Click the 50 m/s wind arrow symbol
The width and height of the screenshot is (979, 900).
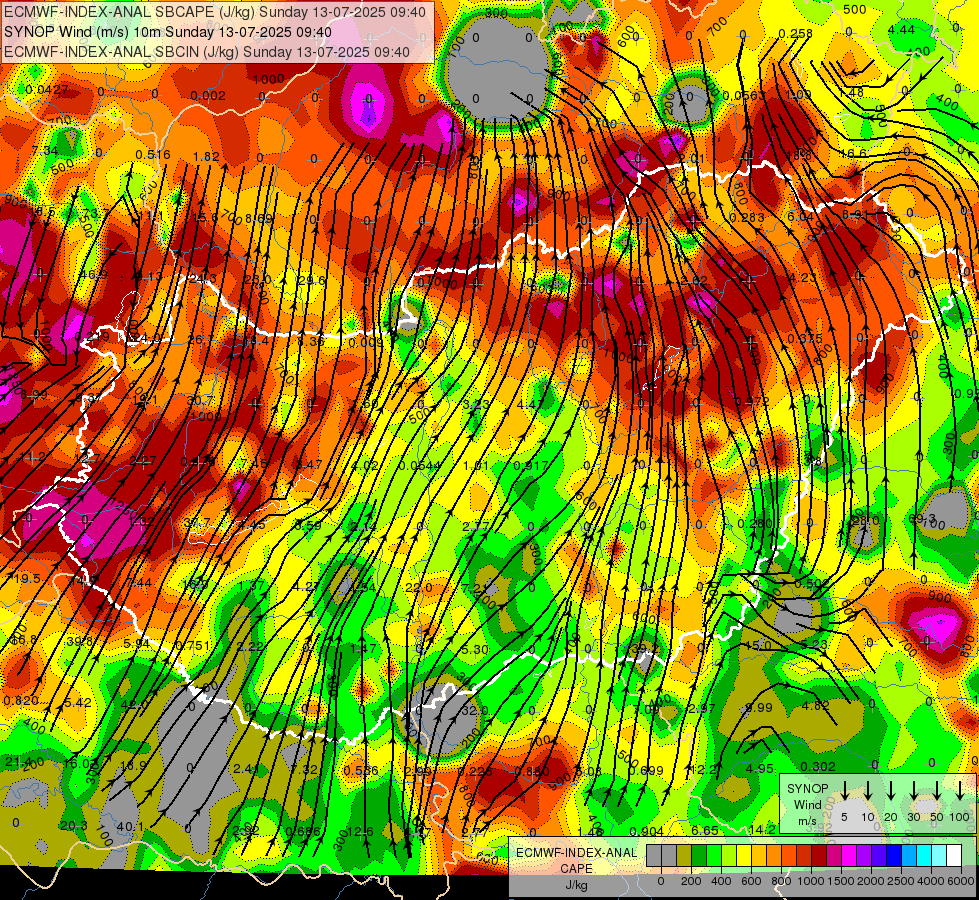pyautogui.click(x=937, y=790)
